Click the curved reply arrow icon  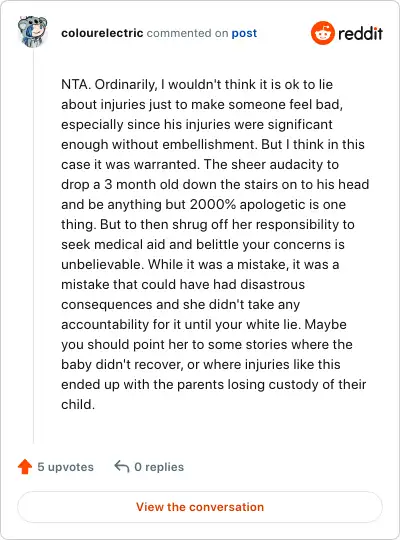click(x=122, y=466)
